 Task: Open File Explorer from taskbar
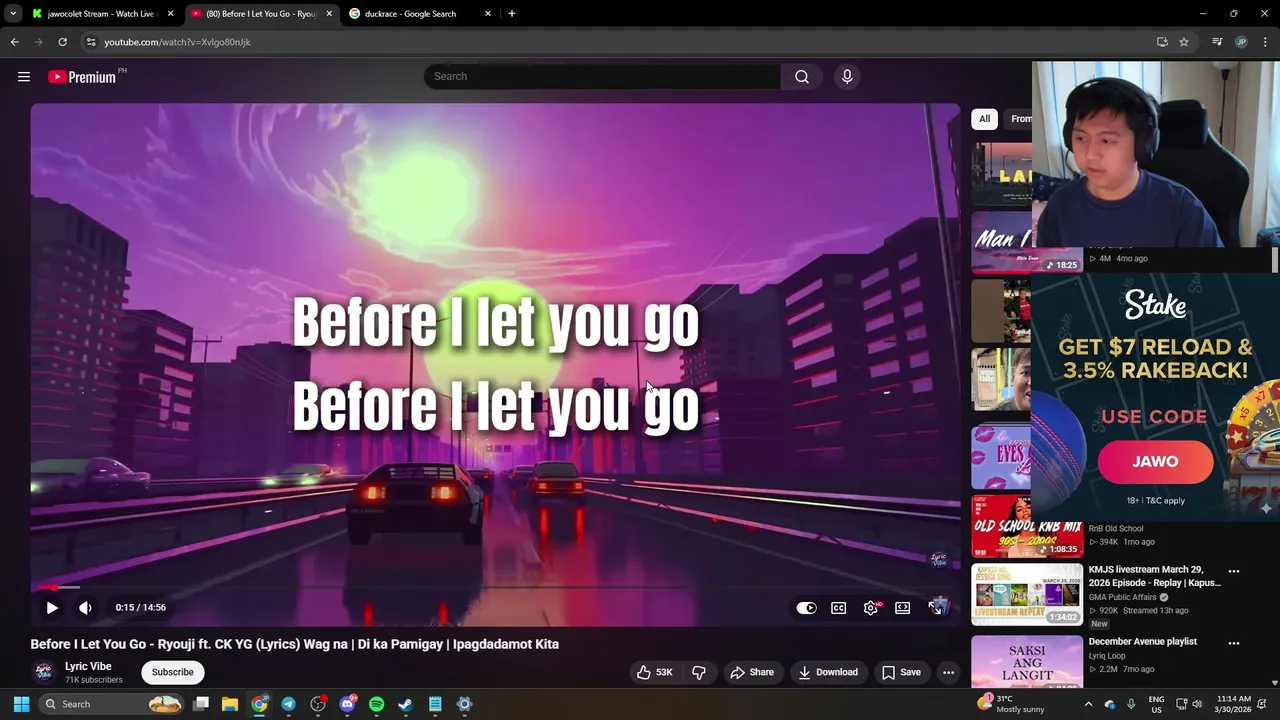229,704
